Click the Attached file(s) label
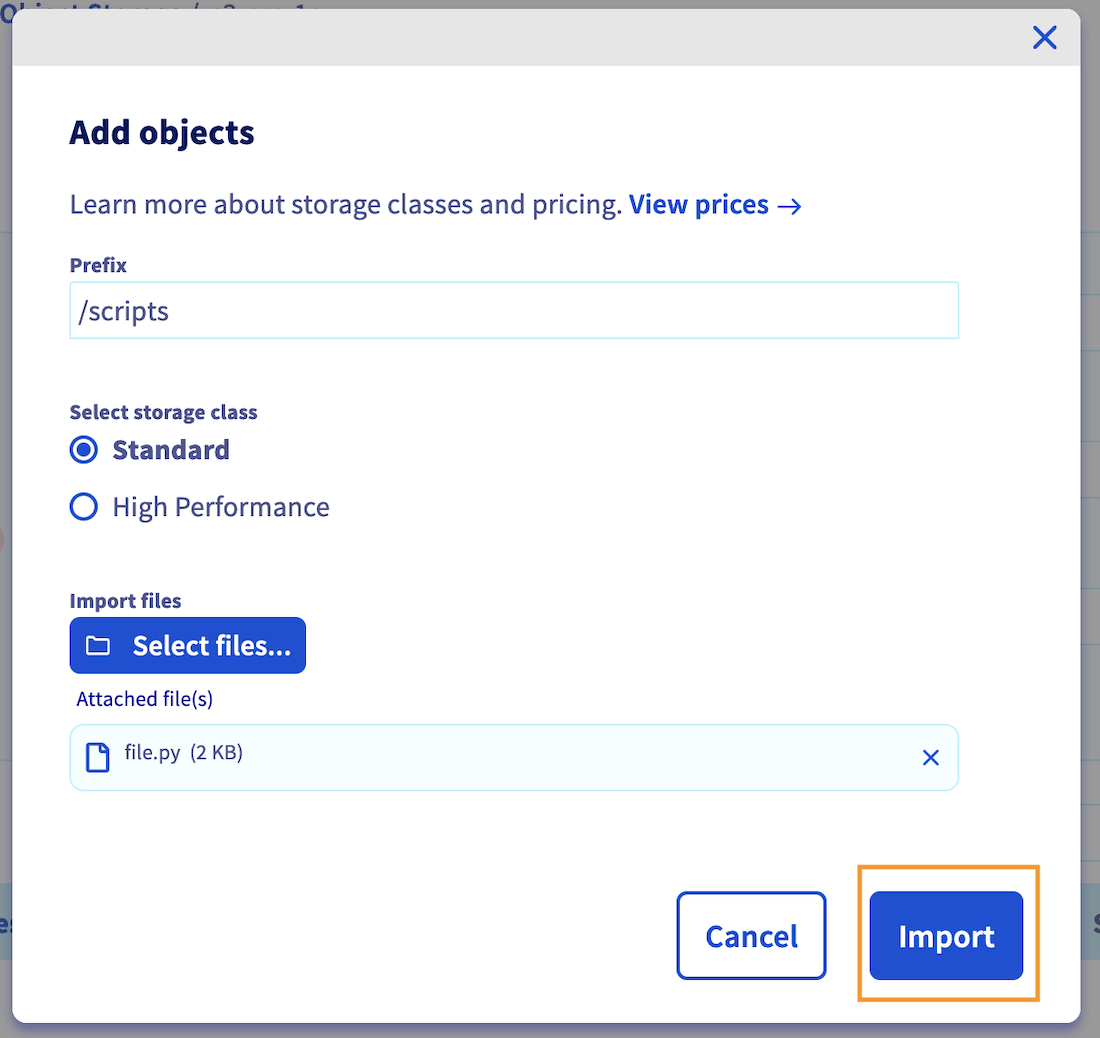1100x1038 pixels. click(x=145, y=699)
